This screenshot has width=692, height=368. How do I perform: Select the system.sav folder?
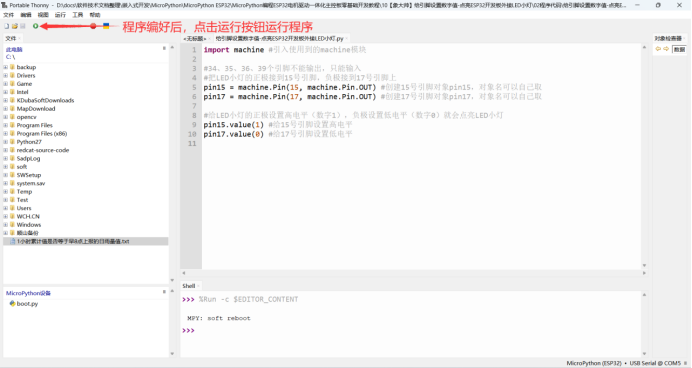point(31,183)
